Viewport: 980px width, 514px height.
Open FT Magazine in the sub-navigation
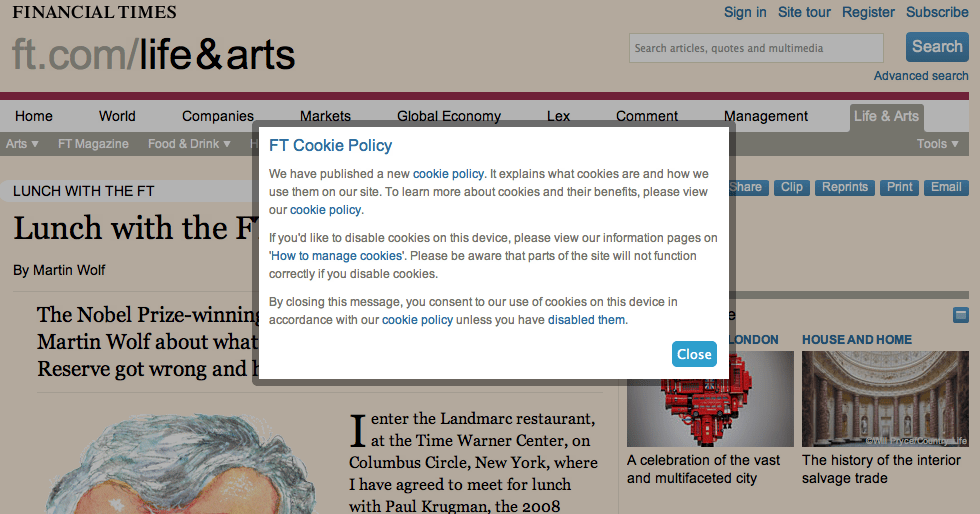pos(93,144)
